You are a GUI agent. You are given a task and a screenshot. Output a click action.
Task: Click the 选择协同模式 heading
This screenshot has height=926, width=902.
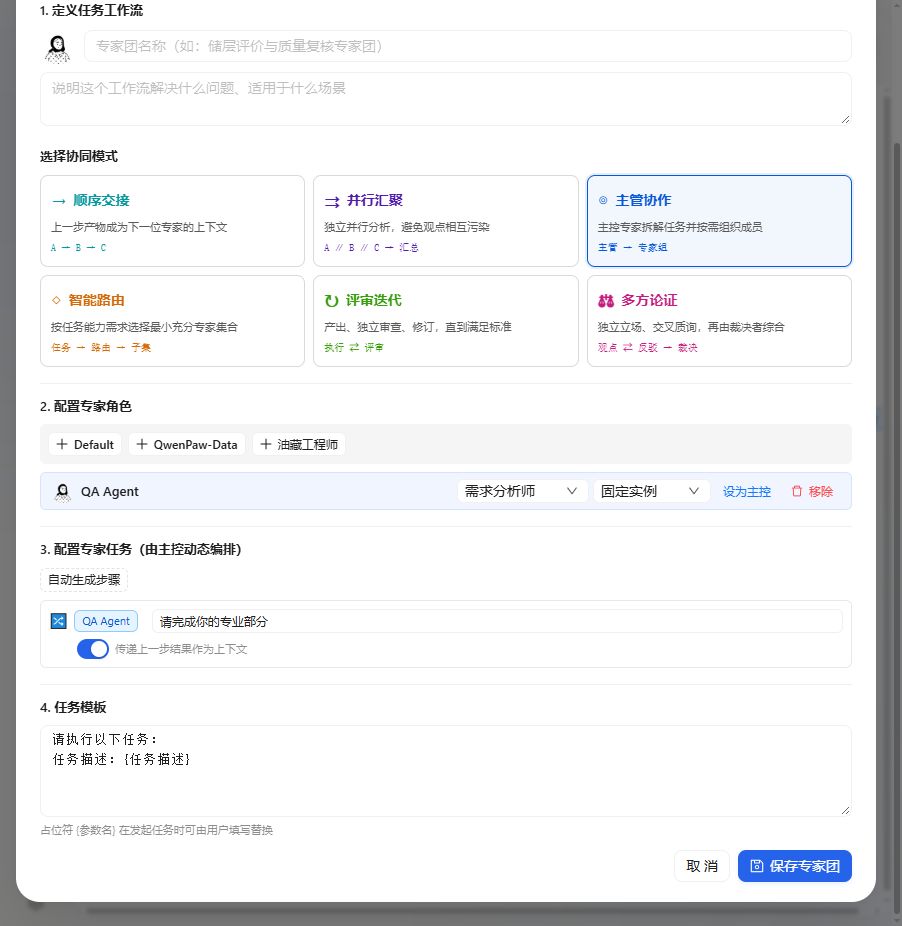coord(79,156)
